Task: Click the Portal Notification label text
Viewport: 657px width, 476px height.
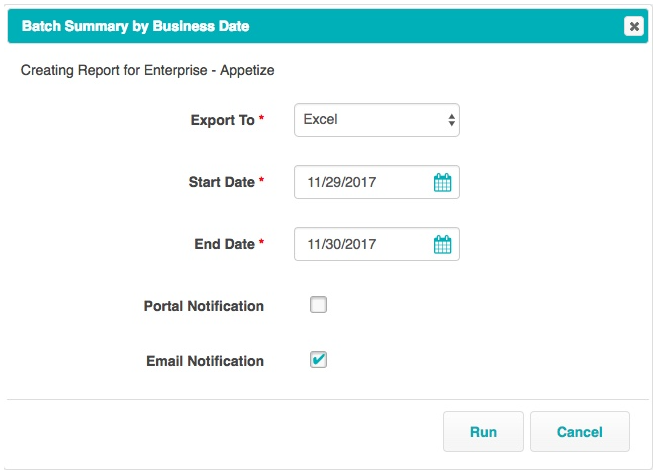Action: pyautogui.click(x=204, y=306)
